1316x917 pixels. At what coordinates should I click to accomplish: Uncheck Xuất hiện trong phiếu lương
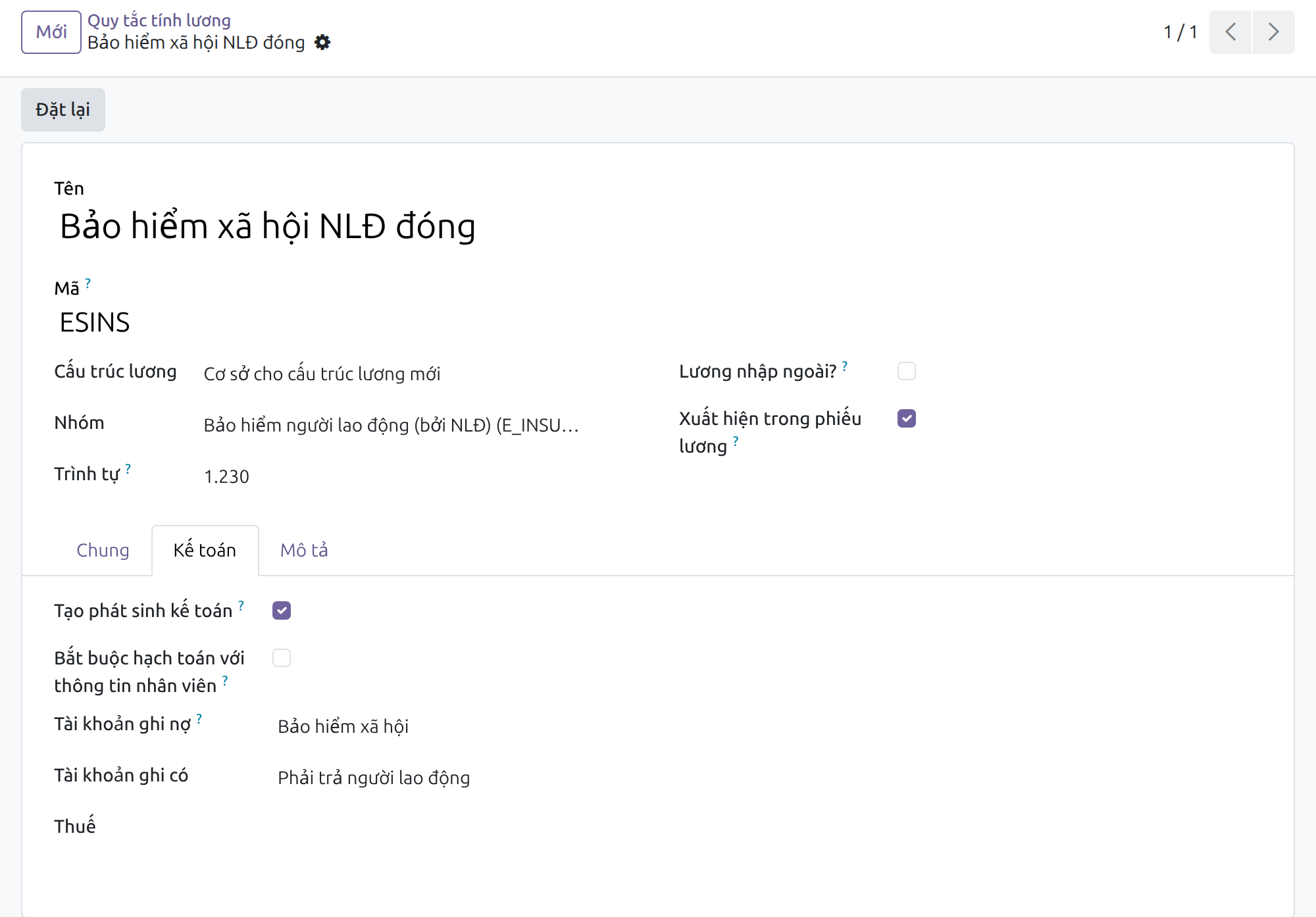[x=907, y=418]
